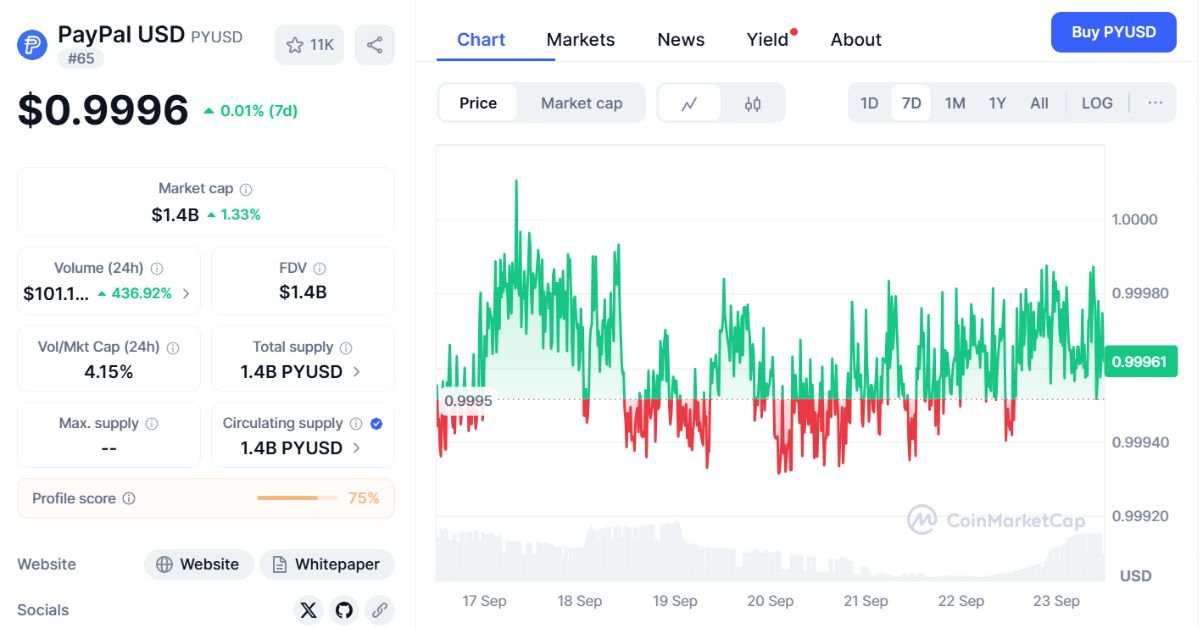Click the 1.33% market cap change
Screen dimensions: 1200x628
[x=241, y=214]
